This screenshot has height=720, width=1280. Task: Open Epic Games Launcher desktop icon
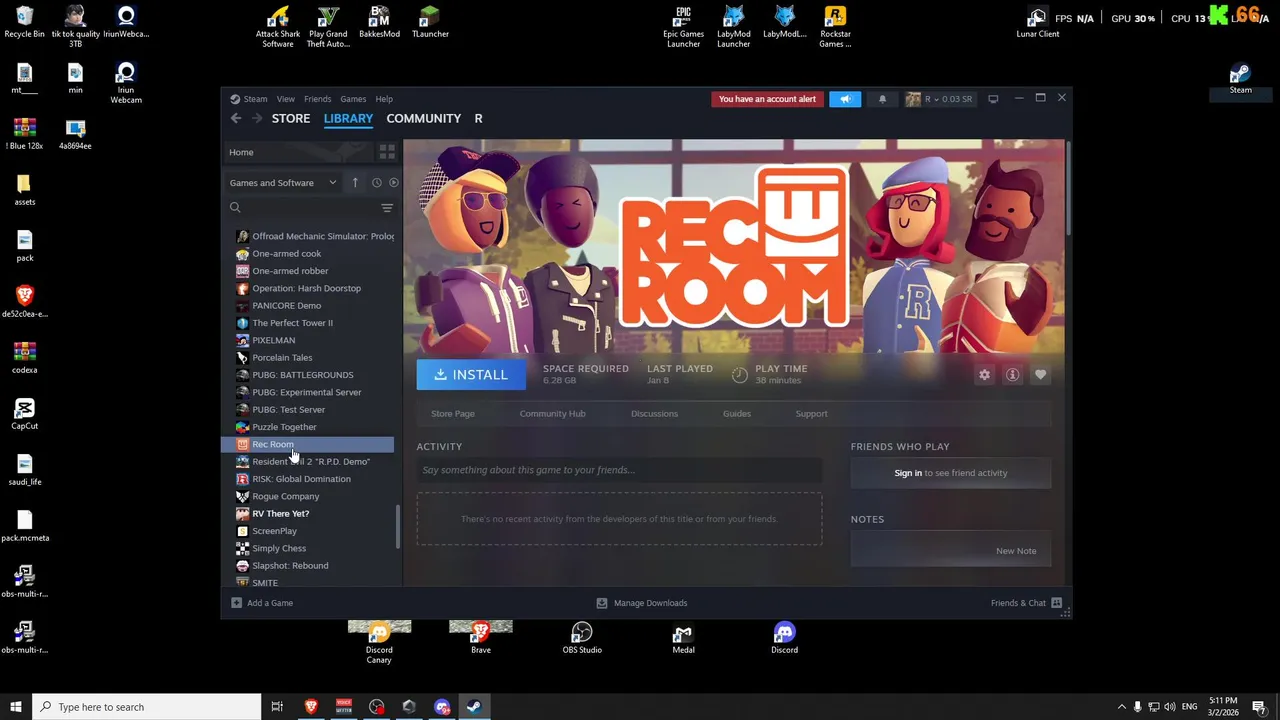tap(683, 27)
